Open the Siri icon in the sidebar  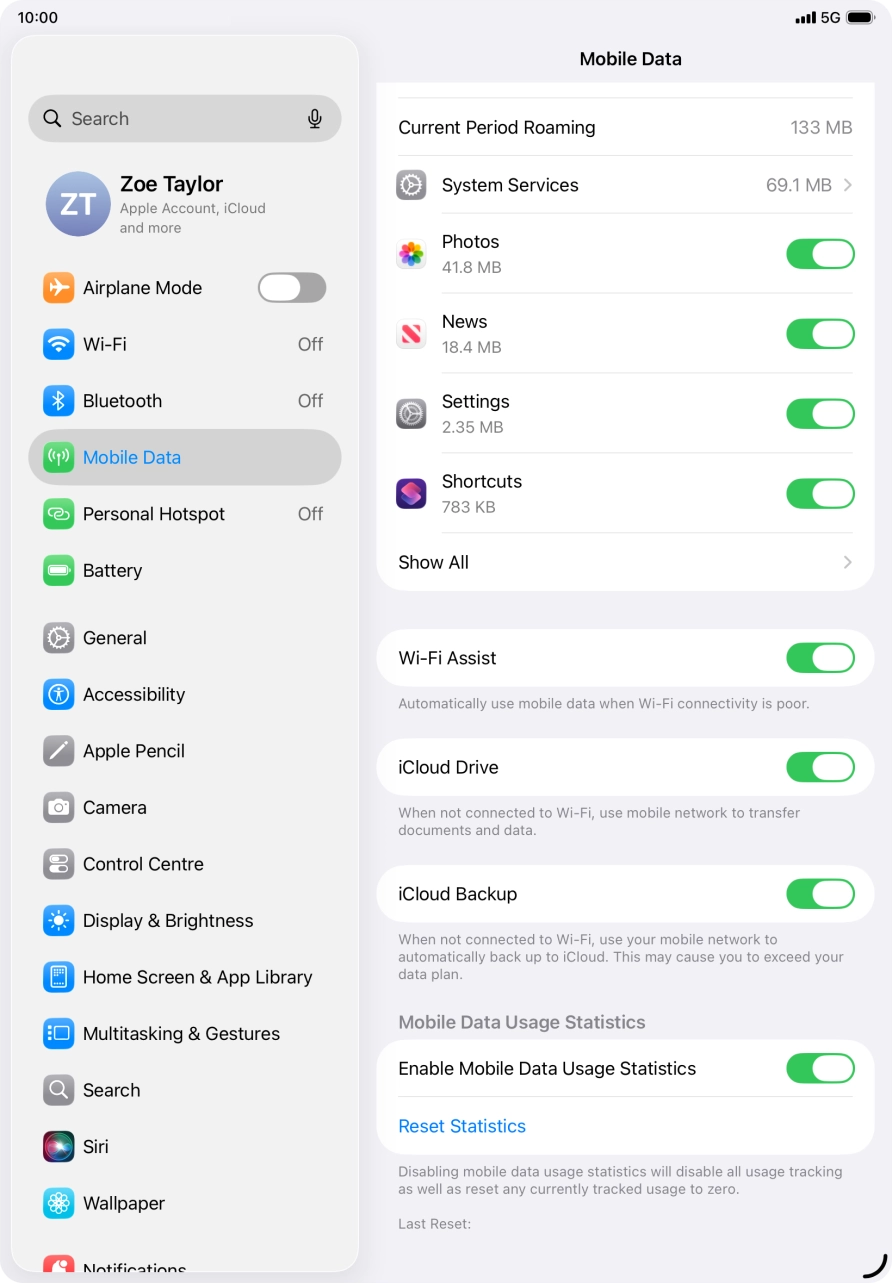click(x=59, y=1147)
